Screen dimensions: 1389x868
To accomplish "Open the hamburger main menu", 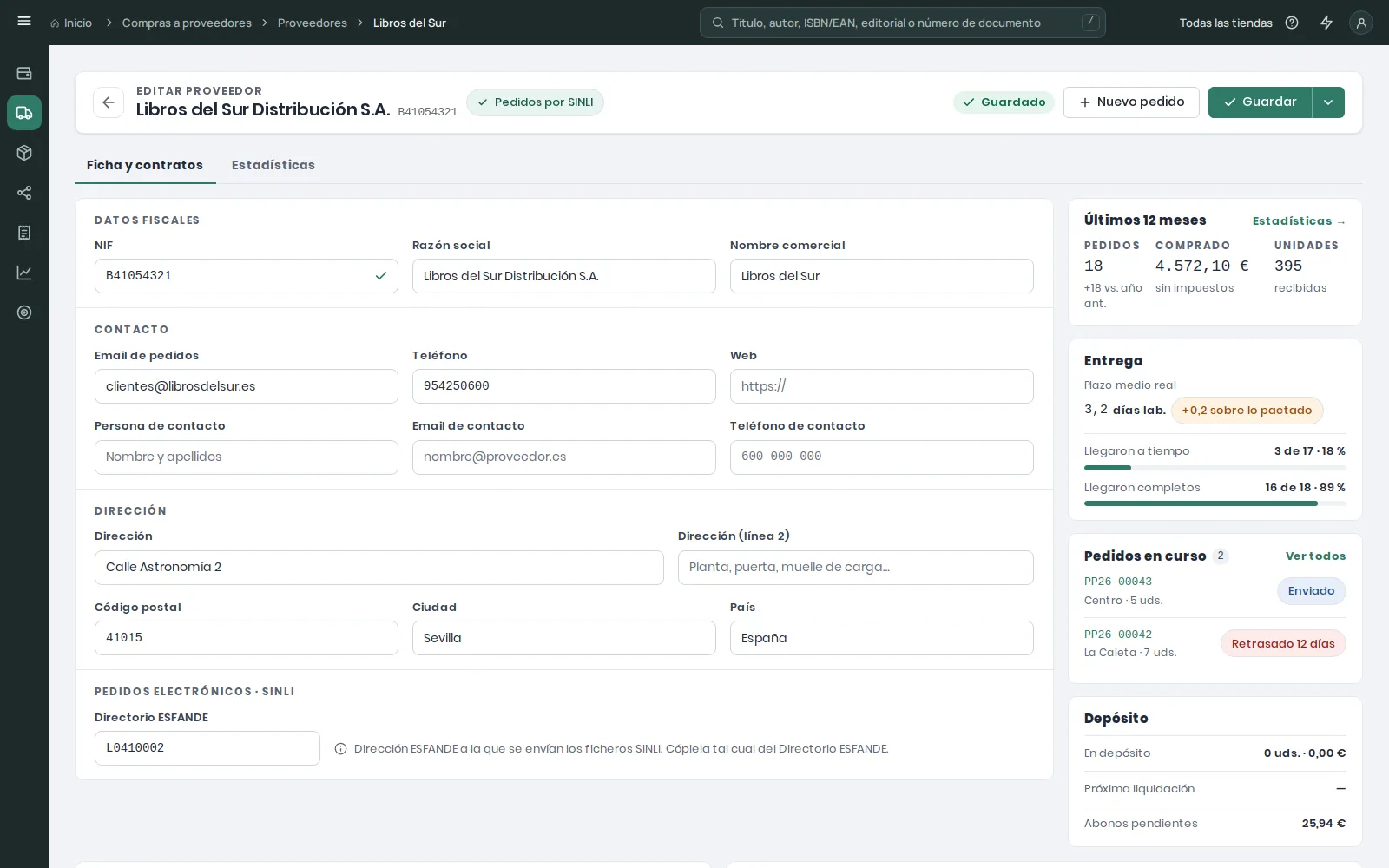I will 24,22.
